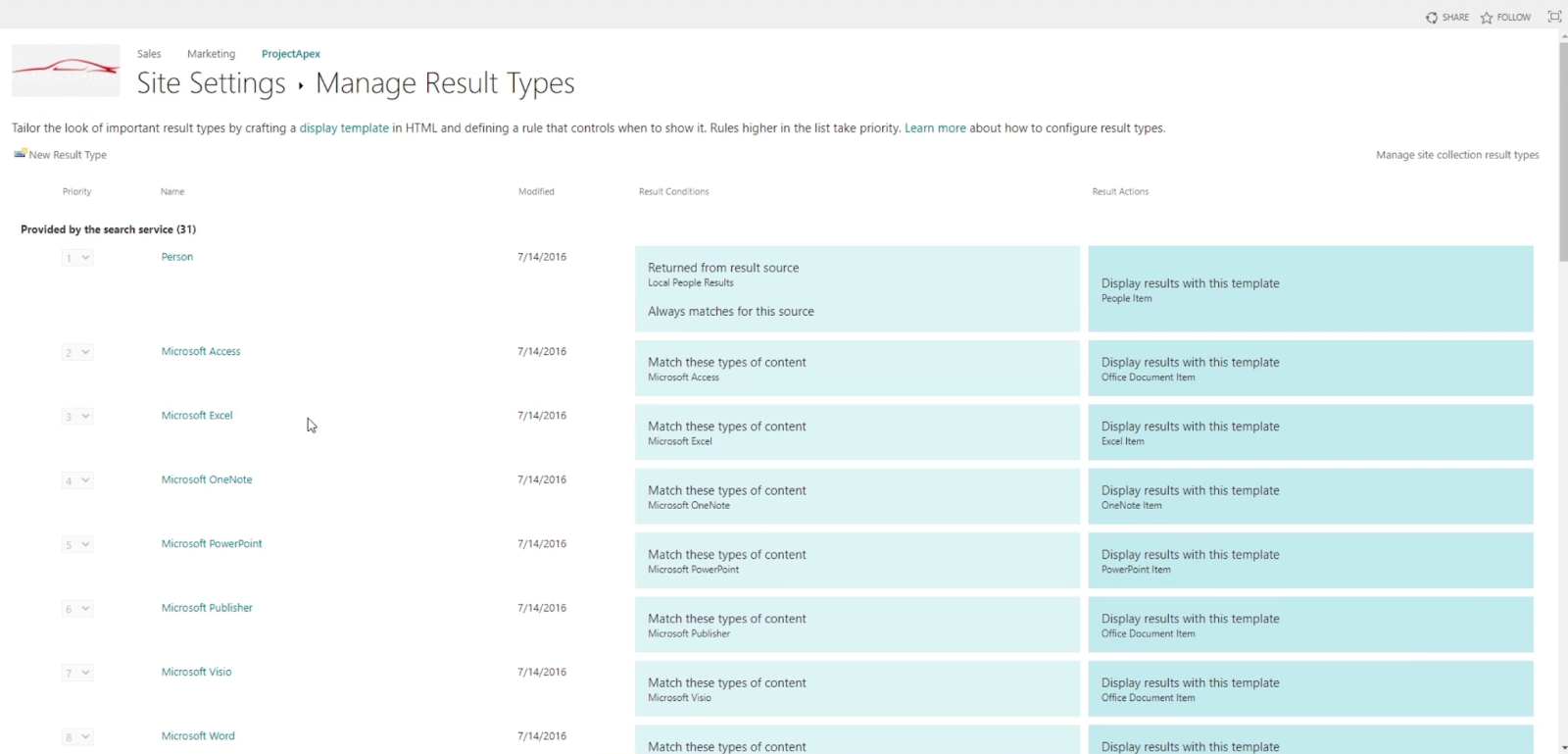Open priority dropdown for Microsoft Word

pos(77,736)
